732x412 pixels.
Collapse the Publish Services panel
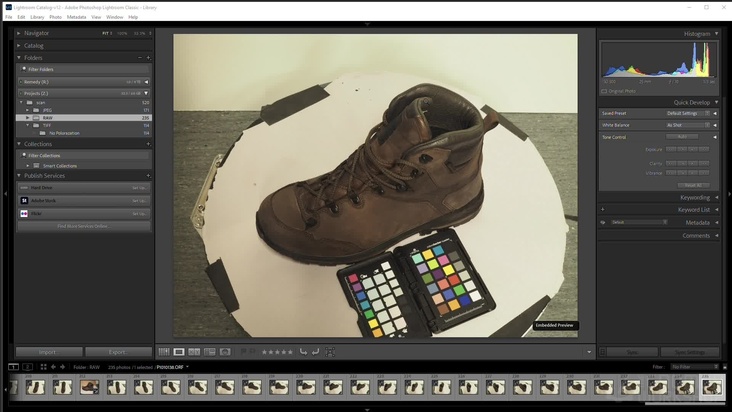(x=19, y=176)
